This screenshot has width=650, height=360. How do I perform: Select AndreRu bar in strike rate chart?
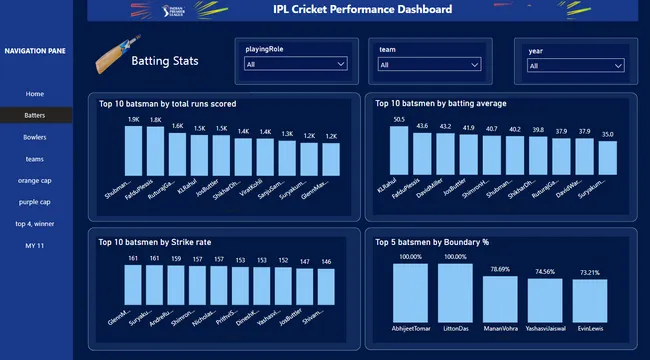[176, 286]
